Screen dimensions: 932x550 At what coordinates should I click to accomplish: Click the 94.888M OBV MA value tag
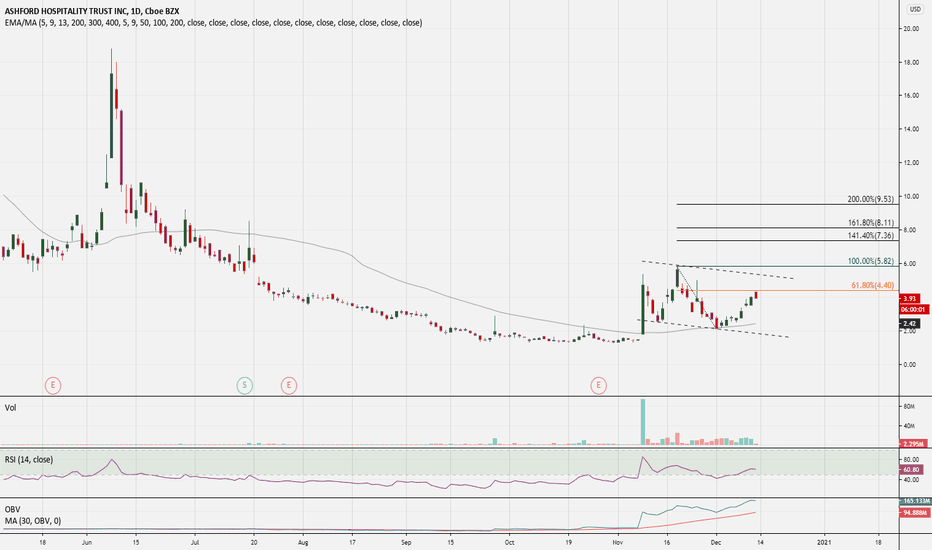[915, 513]
